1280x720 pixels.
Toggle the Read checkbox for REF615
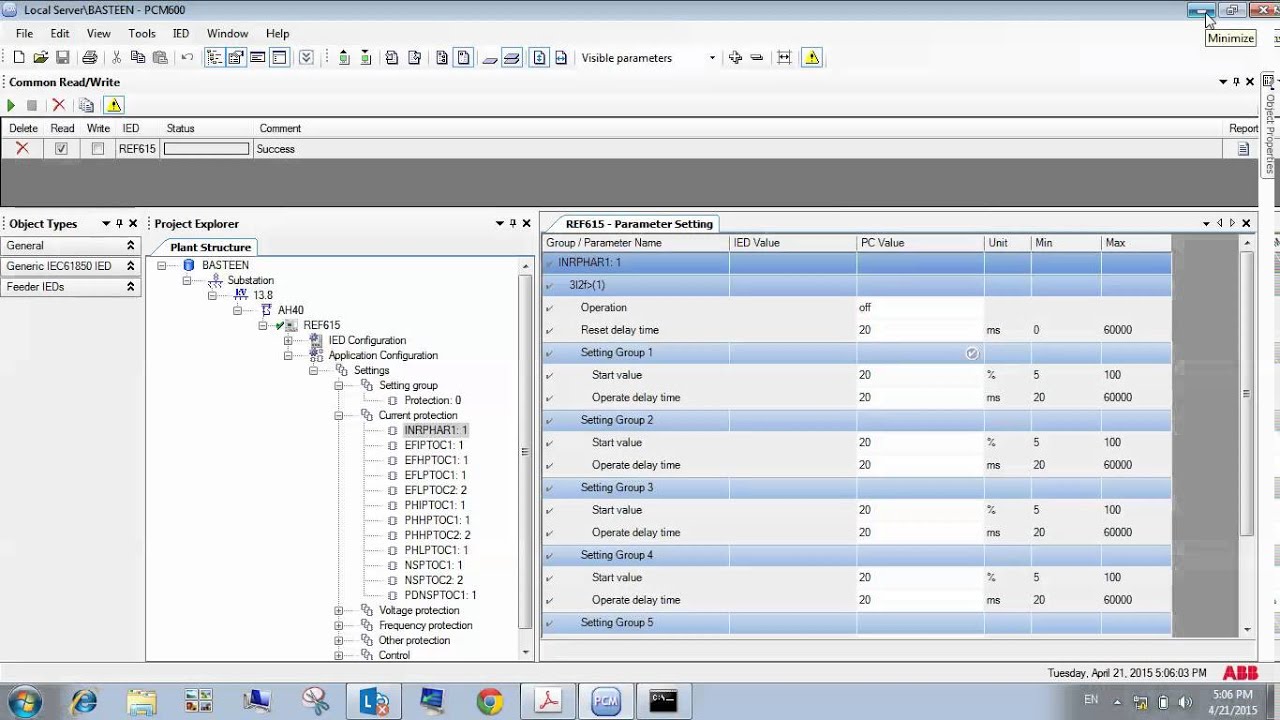tap(61, 149)
